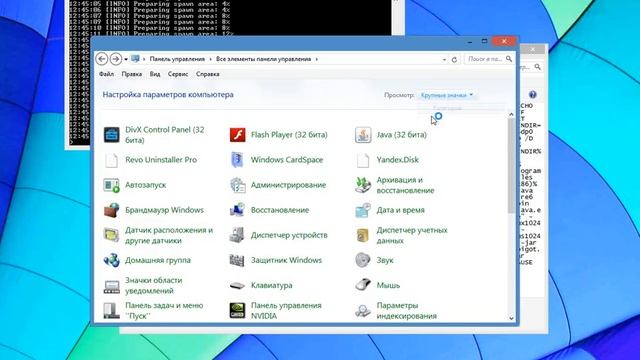The image size is (640, 360).
Task: Open the NVIDIA control panel icon
Action: pos(237,311)
